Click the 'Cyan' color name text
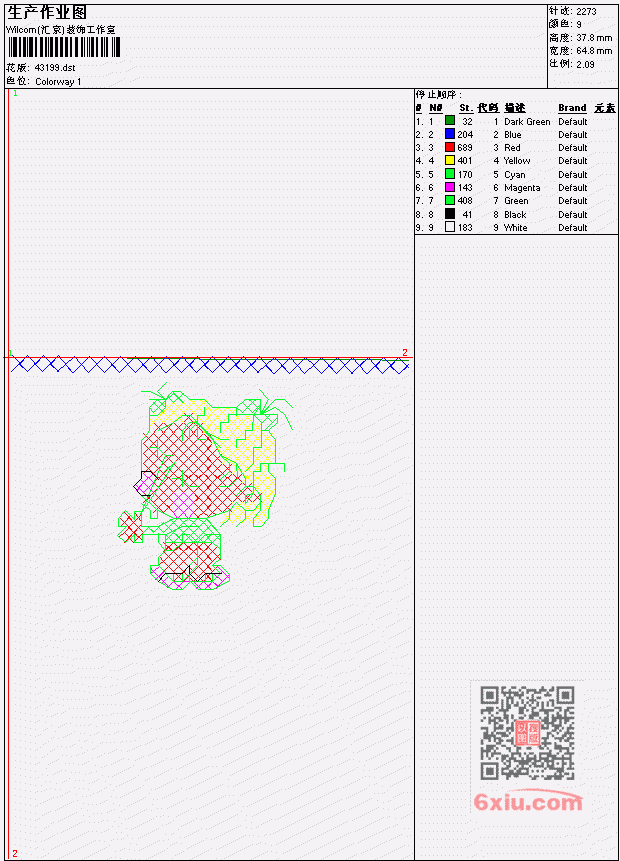This screenshot has height=861, width=620. [515, 175]
